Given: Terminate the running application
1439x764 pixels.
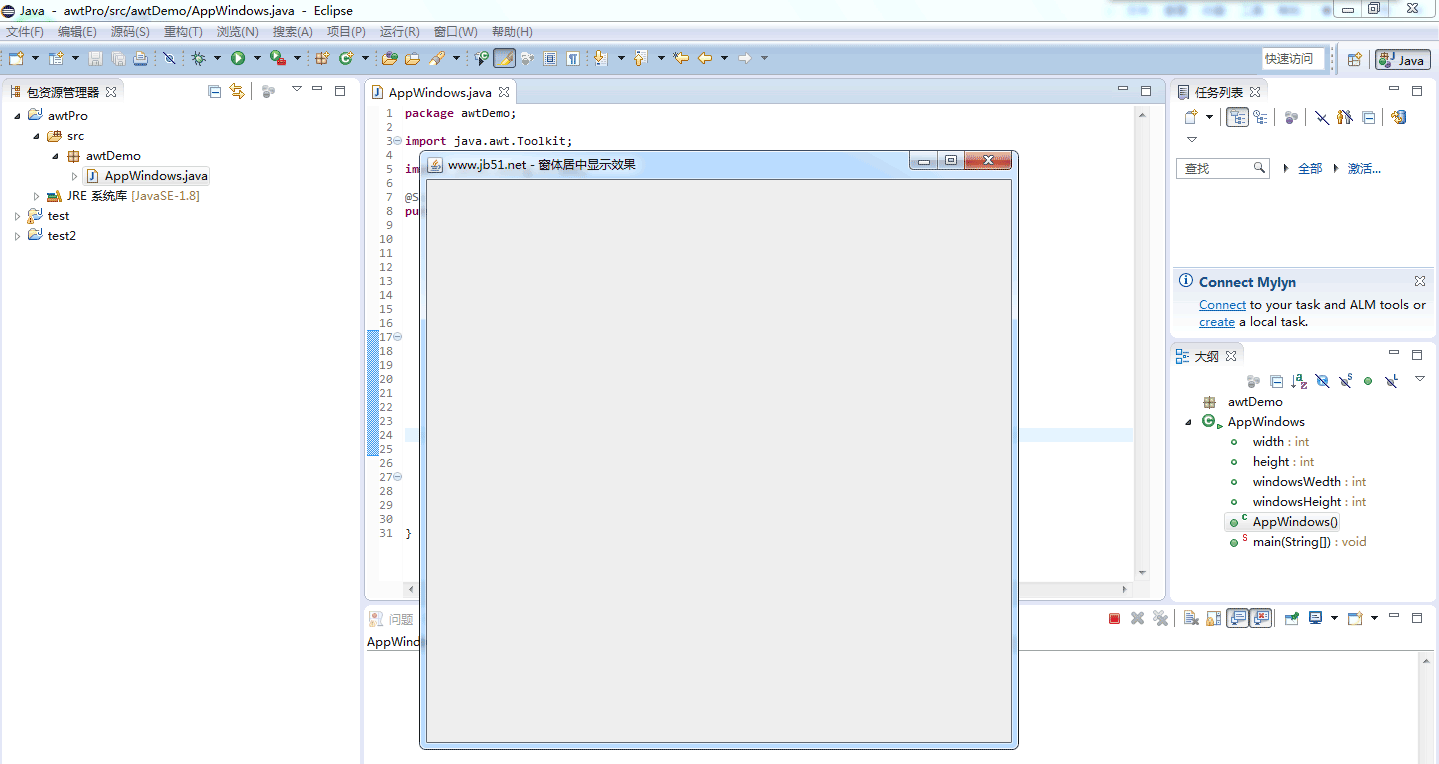Looking at the screenshot, I should pos(1113,617).
